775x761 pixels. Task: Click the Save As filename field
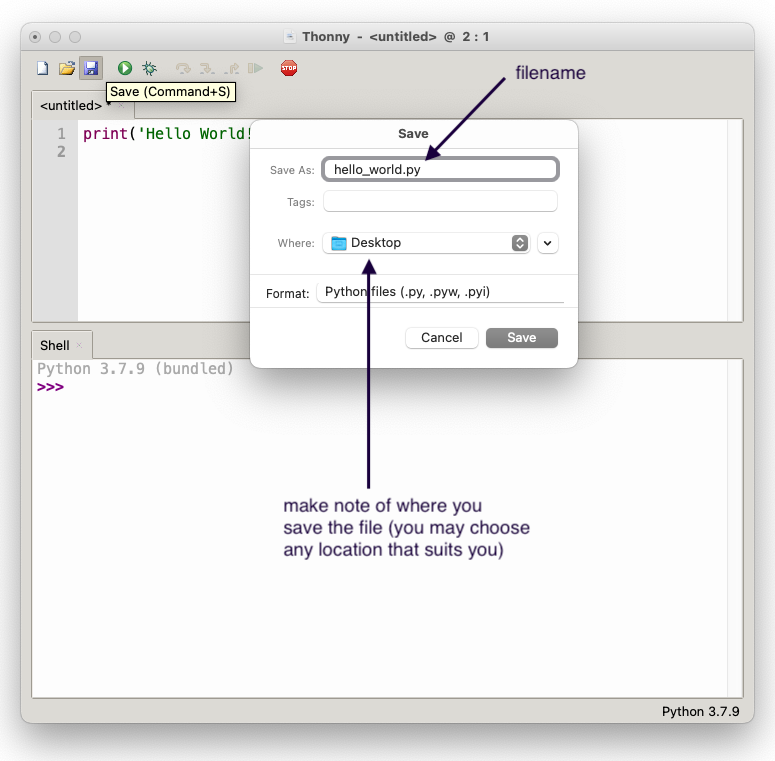point(440,169)
